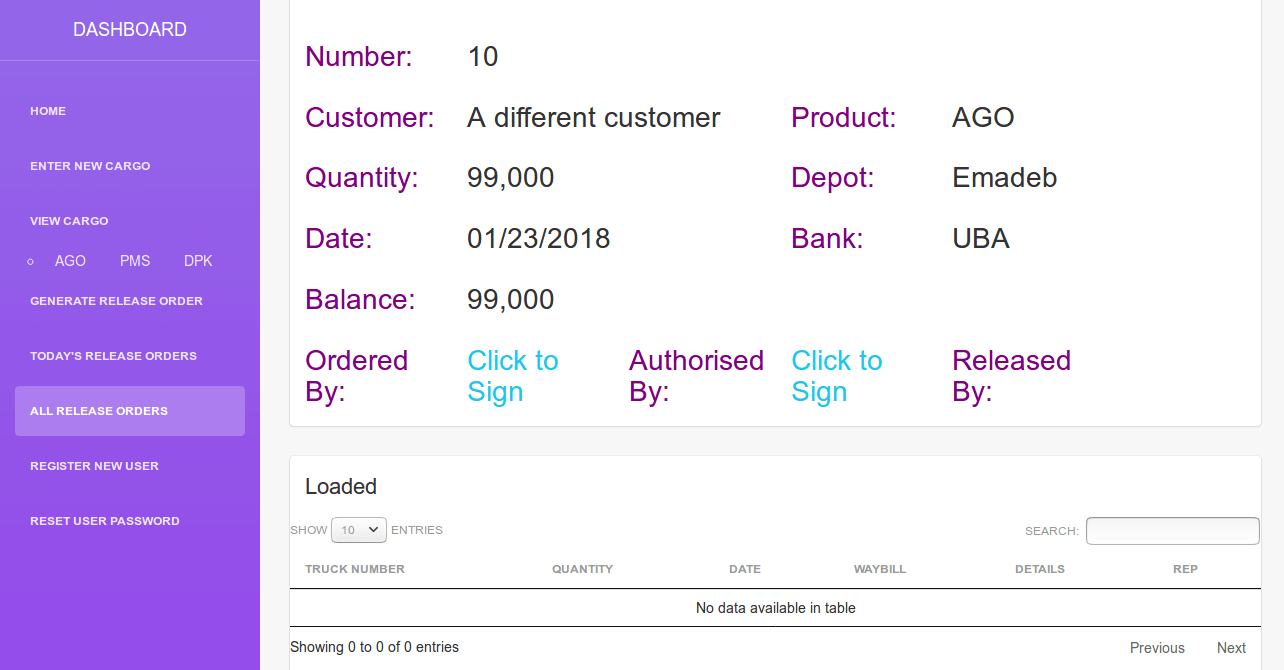Click to Sign for Authorised By
This screenshot has width=1284, height=670.
point(837,376)
